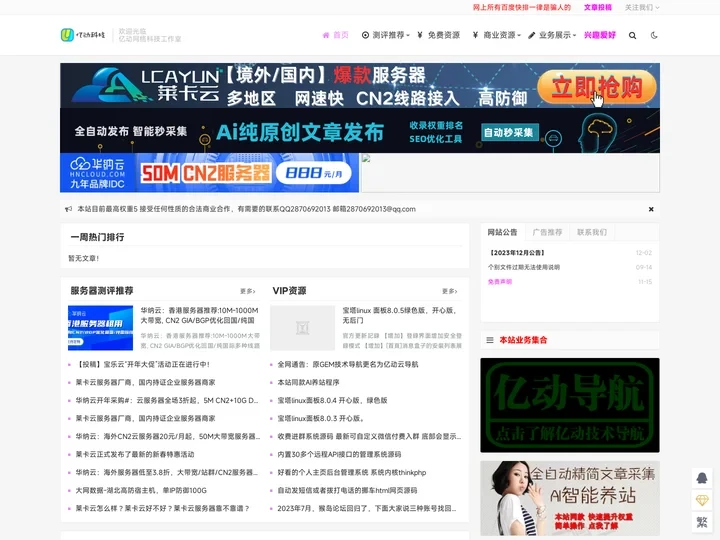Toggle dark mode moon icon
Screen dimensions: 720x540
point(654,35)
